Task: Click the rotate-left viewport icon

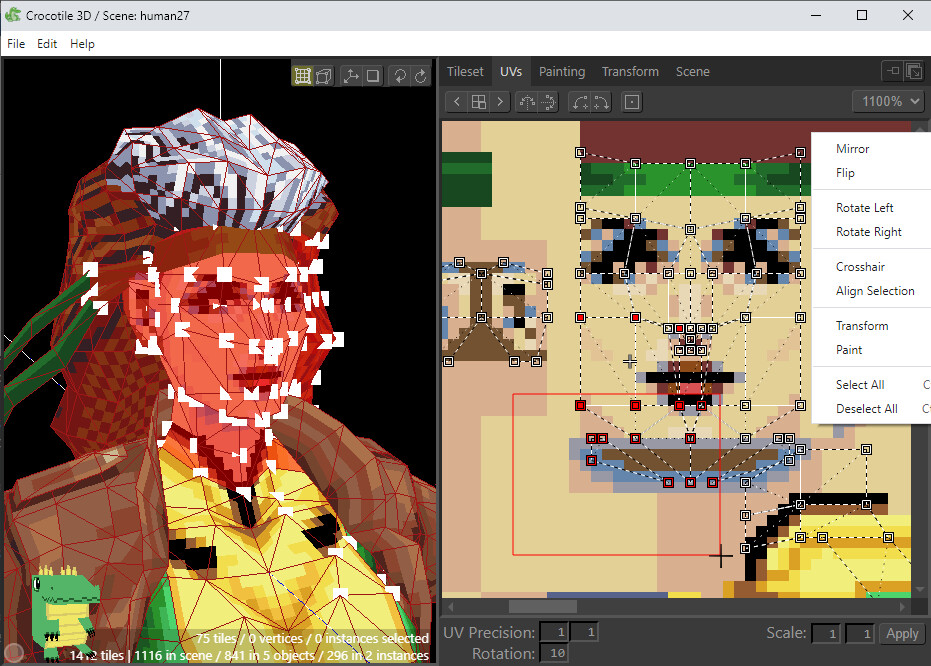Action: (x=398, y=75)
